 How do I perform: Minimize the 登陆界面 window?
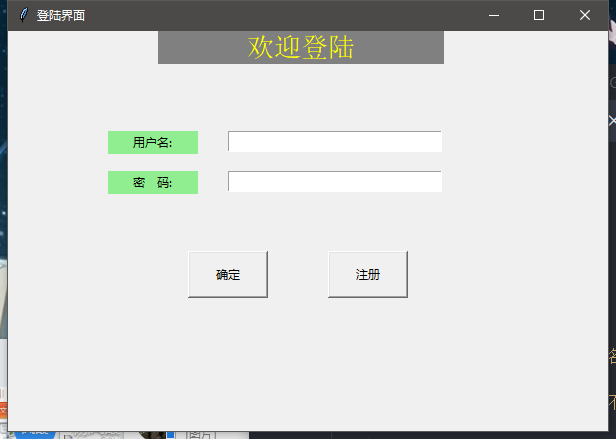pos(494,15)
